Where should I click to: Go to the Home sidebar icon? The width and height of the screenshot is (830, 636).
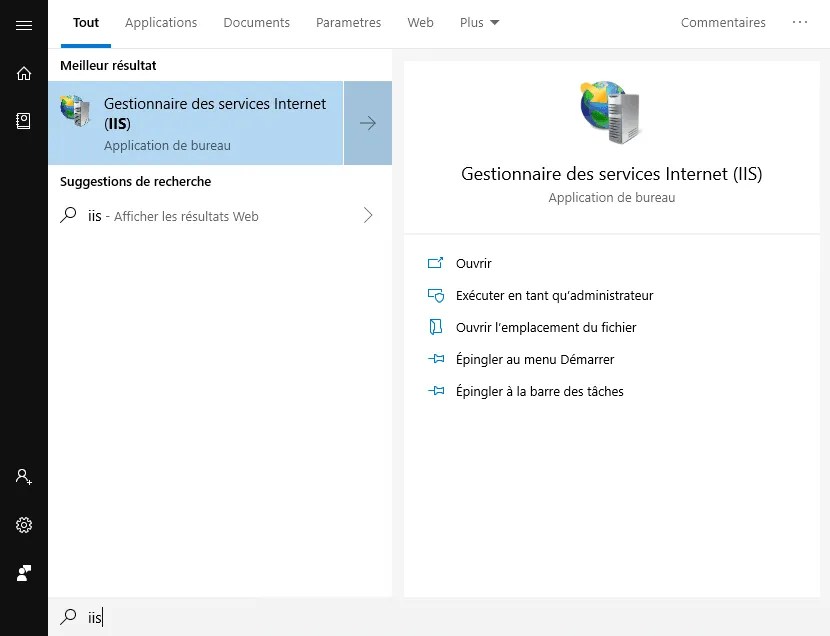click(x=24, y=73)
